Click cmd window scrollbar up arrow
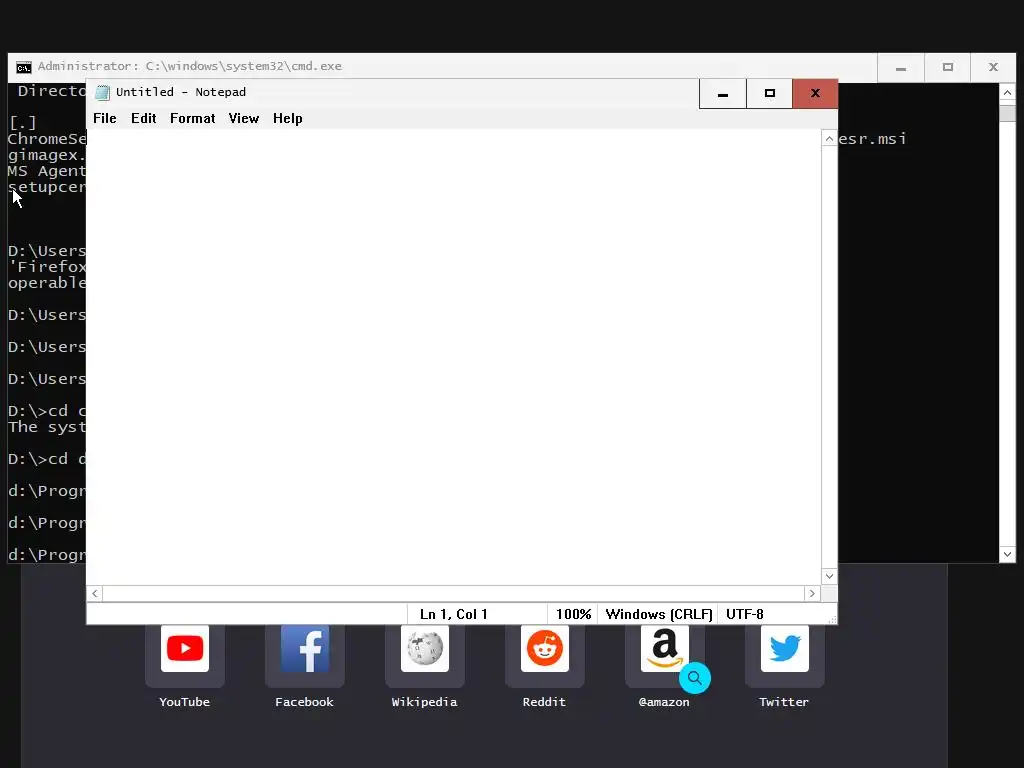This screenshot has height=768, width=1024. [x=1007, y=93]
